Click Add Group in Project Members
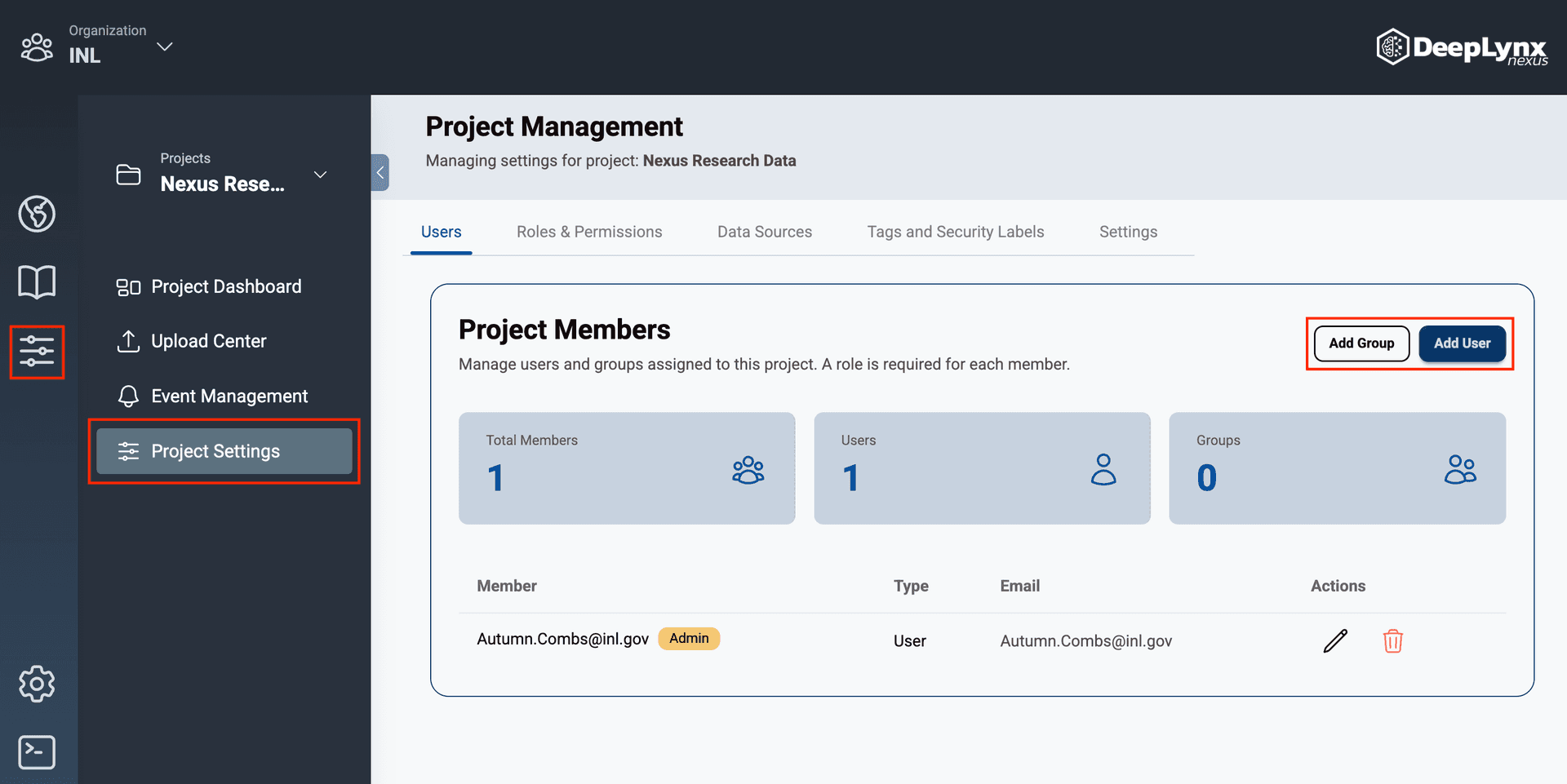 (x=1361, y=343)
